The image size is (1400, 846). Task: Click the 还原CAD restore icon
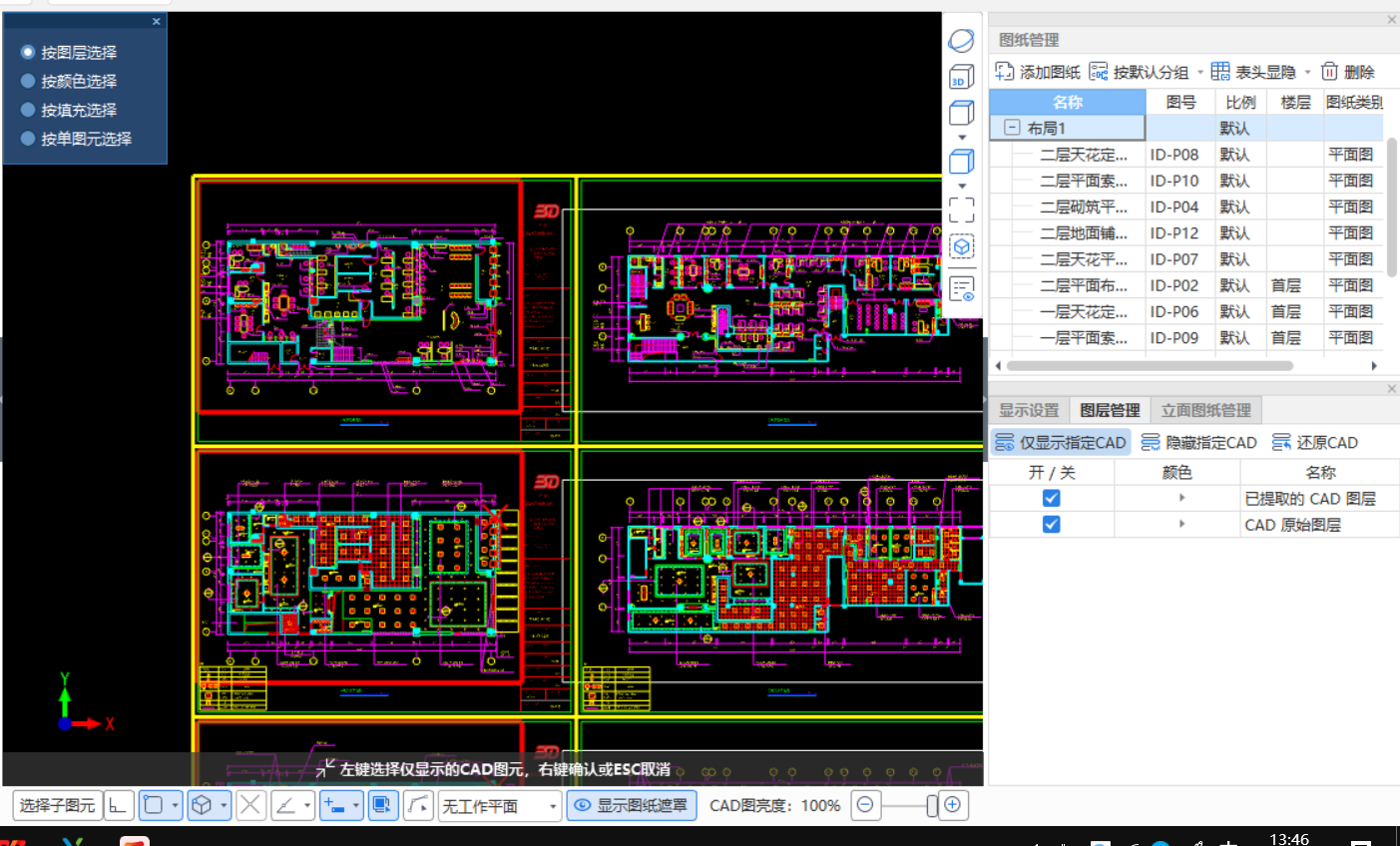(1282, 442)
